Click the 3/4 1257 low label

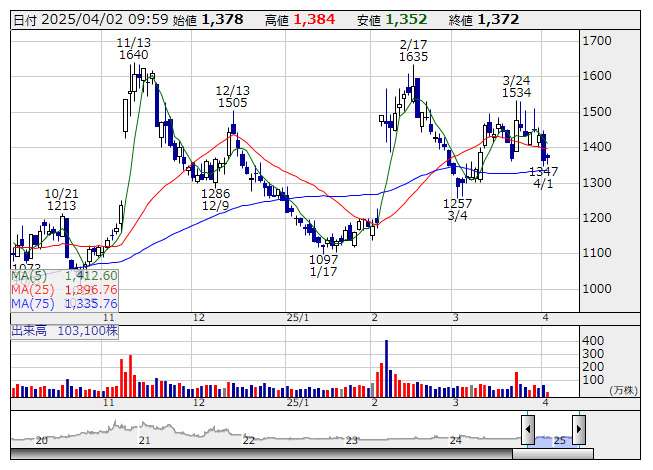(457, 209)
